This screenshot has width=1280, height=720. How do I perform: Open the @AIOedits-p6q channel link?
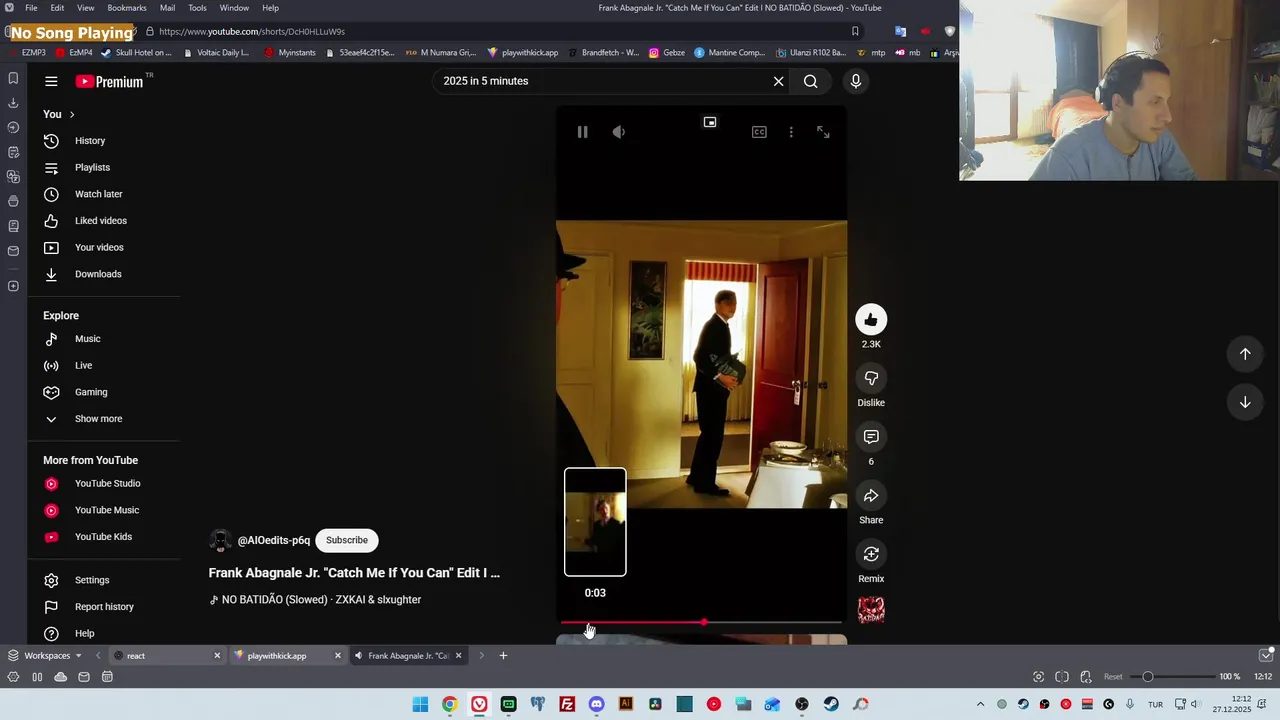click(x=273, y=540)
